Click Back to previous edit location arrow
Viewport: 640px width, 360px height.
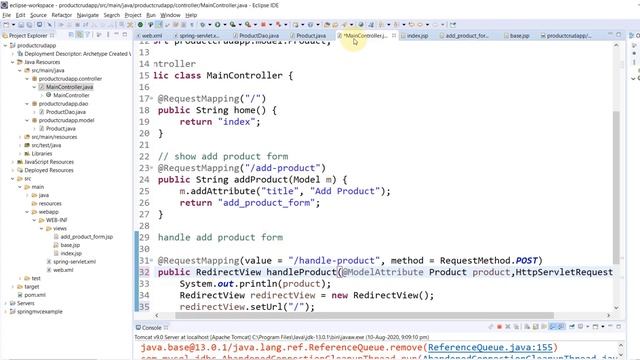[x=411, y=24]
